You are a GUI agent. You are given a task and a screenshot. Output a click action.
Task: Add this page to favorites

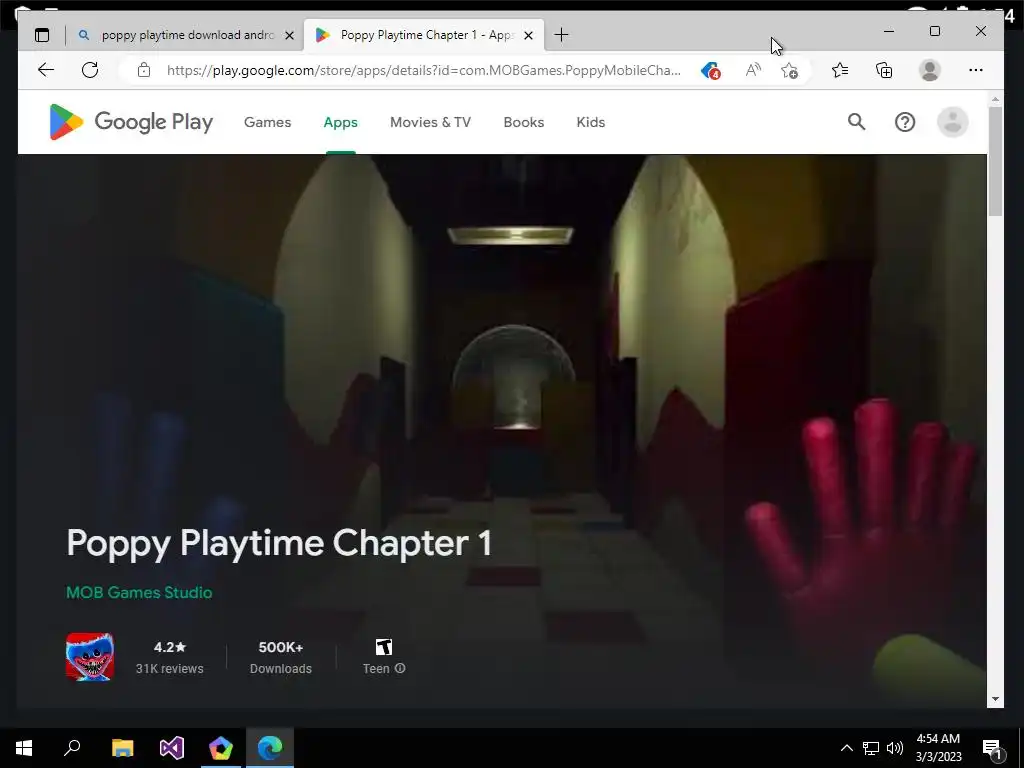point(790,71)
